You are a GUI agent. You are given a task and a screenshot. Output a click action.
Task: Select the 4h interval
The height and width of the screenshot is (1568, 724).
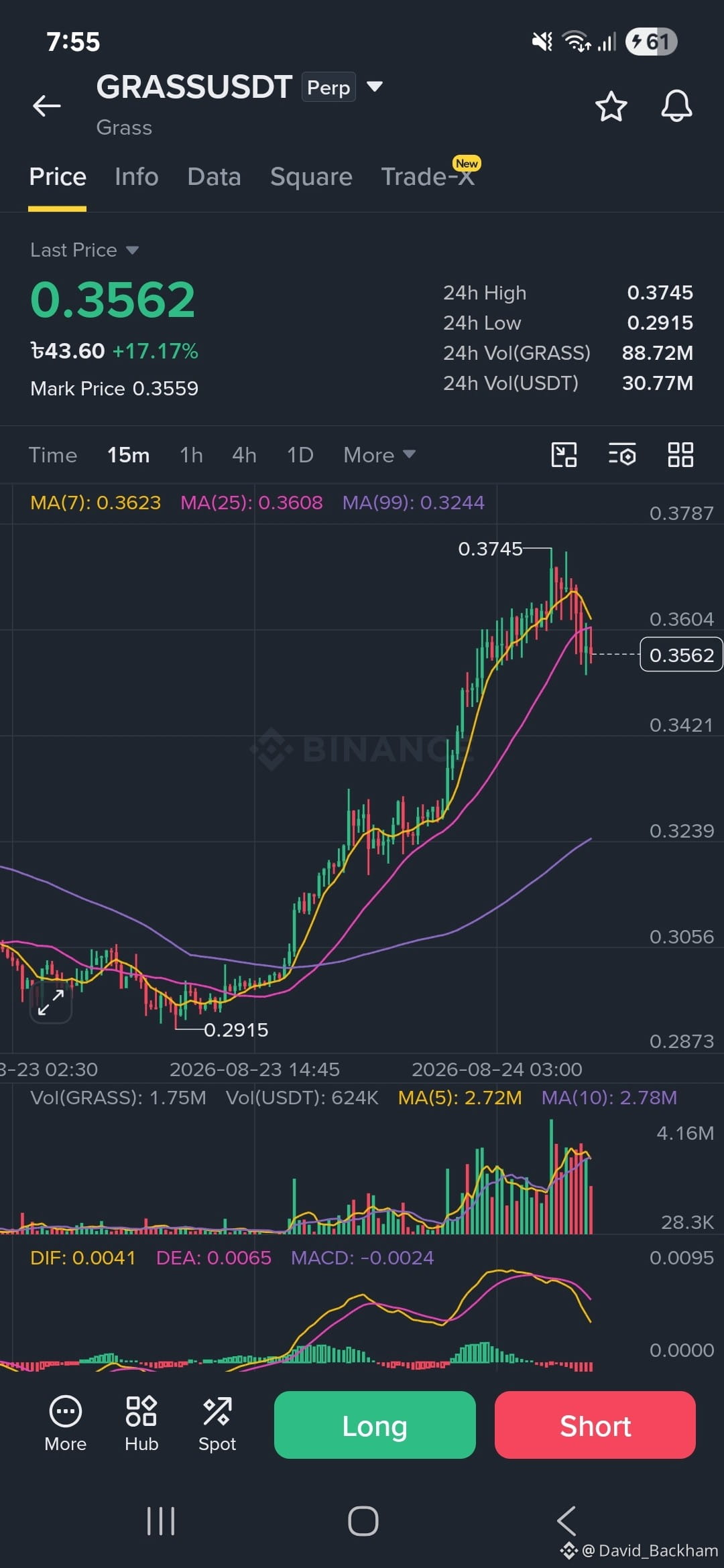[244, 455]
